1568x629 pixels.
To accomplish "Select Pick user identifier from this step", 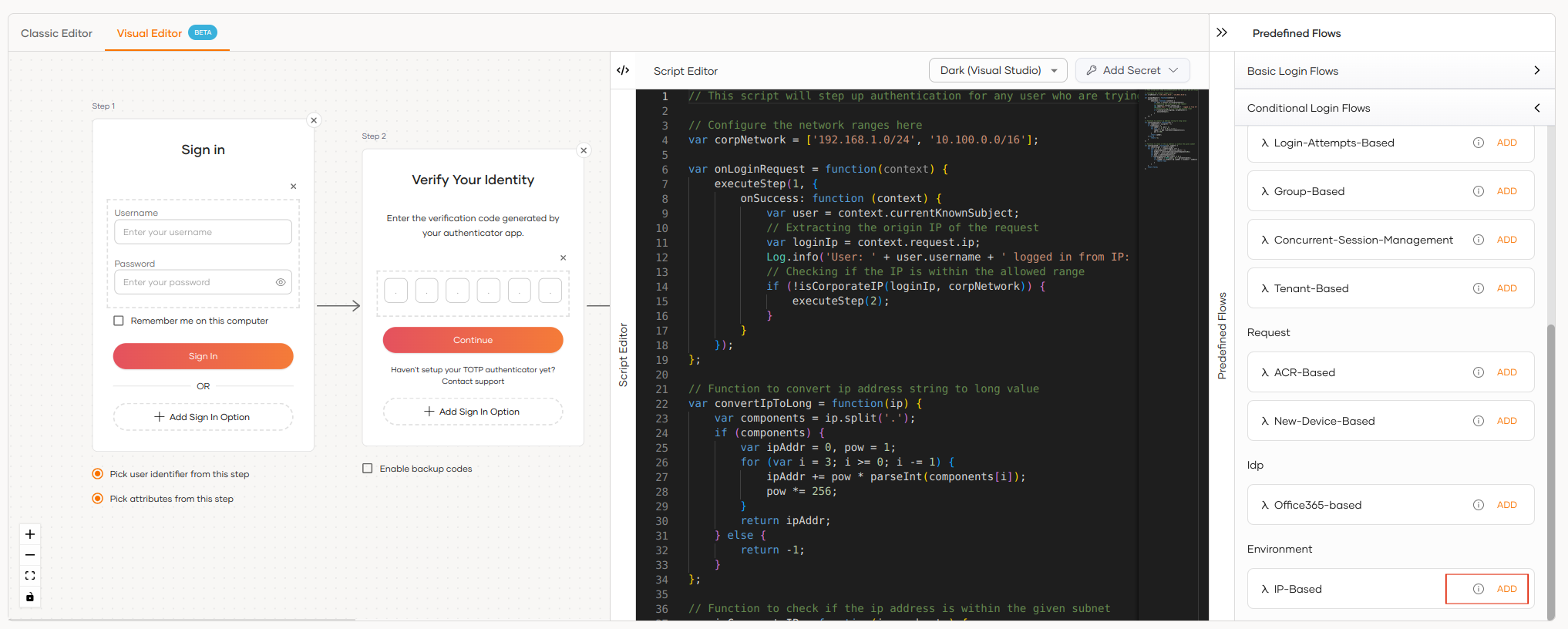I will (x=98, y=474).
